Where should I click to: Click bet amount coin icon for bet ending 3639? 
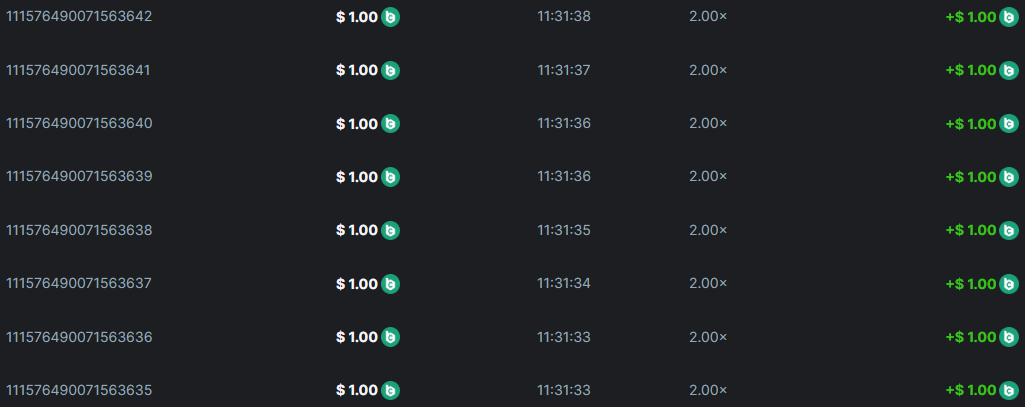pos(391,177)
